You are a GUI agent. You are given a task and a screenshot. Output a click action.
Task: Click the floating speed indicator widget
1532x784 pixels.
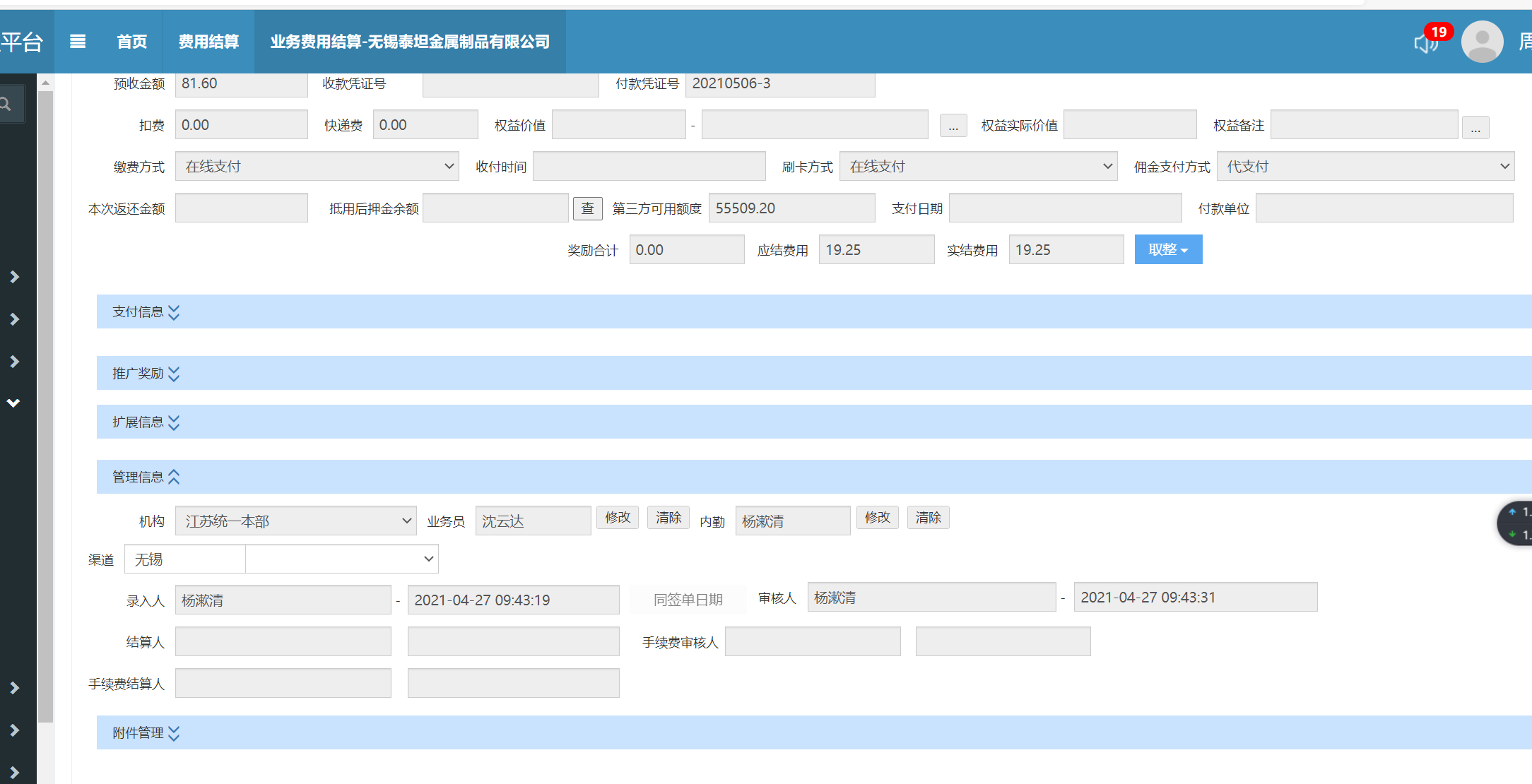click(1516, 523)
